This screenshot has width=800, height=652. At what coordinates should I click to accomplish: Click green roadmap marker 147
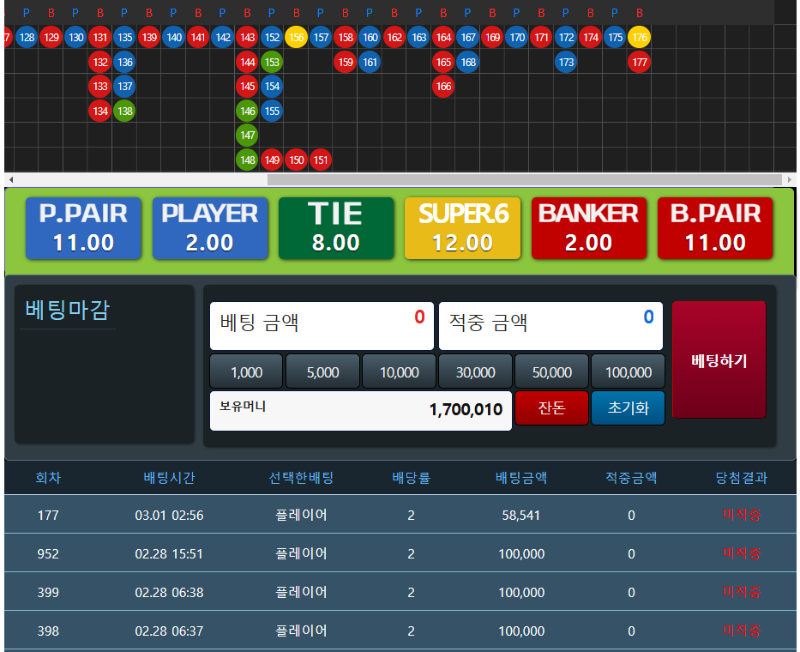pyautogui.click(x=247, y=135)
